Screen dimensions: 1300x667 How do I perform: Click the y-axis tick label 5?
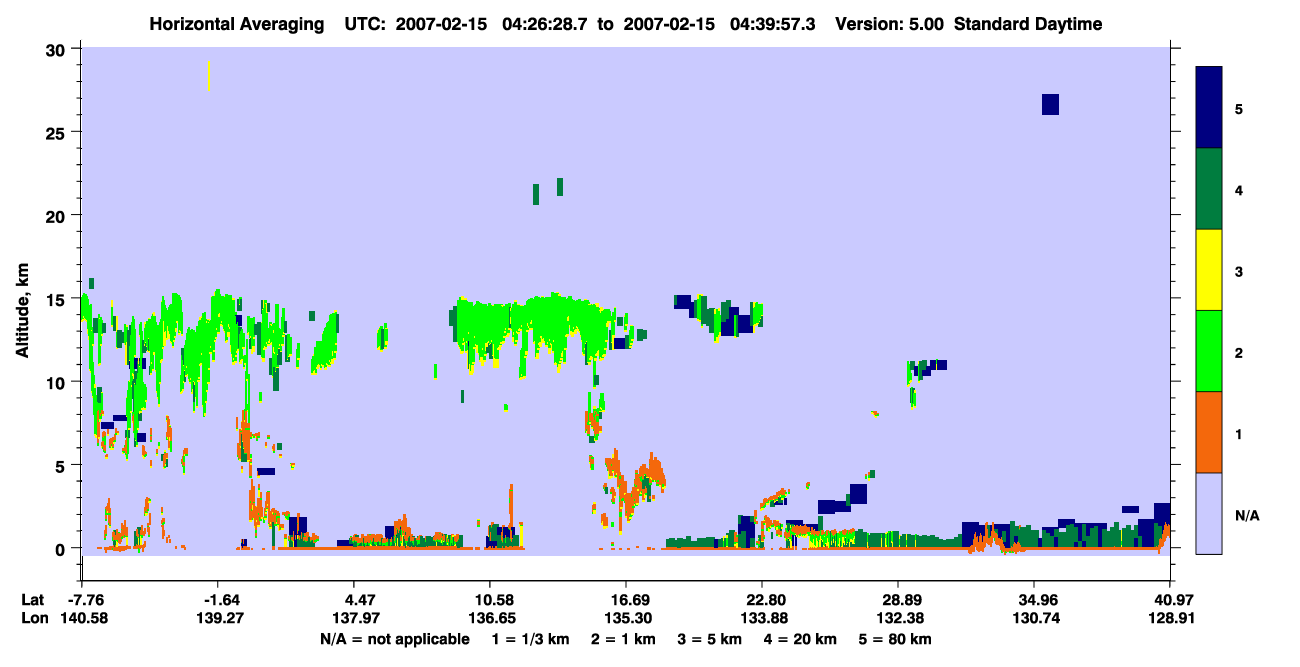pyautogui.click(x=61, y=465)
